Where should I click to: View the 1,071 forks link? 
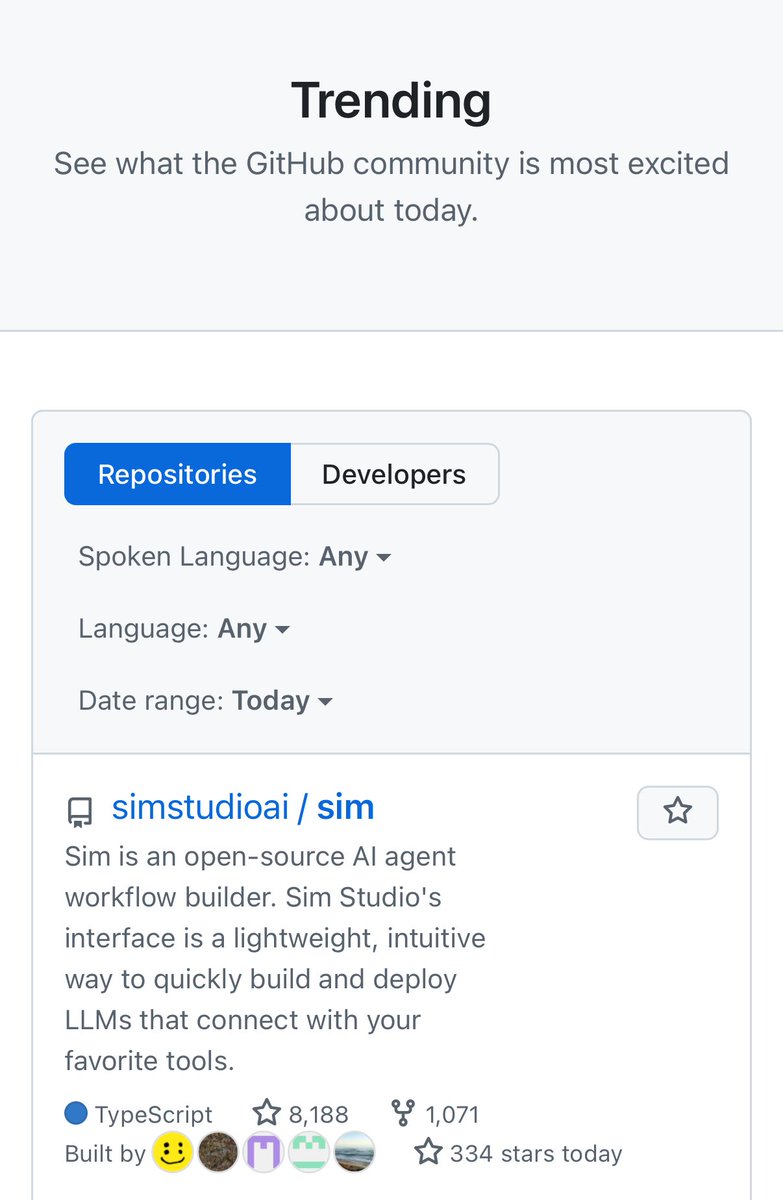(x=435, y=1113)
